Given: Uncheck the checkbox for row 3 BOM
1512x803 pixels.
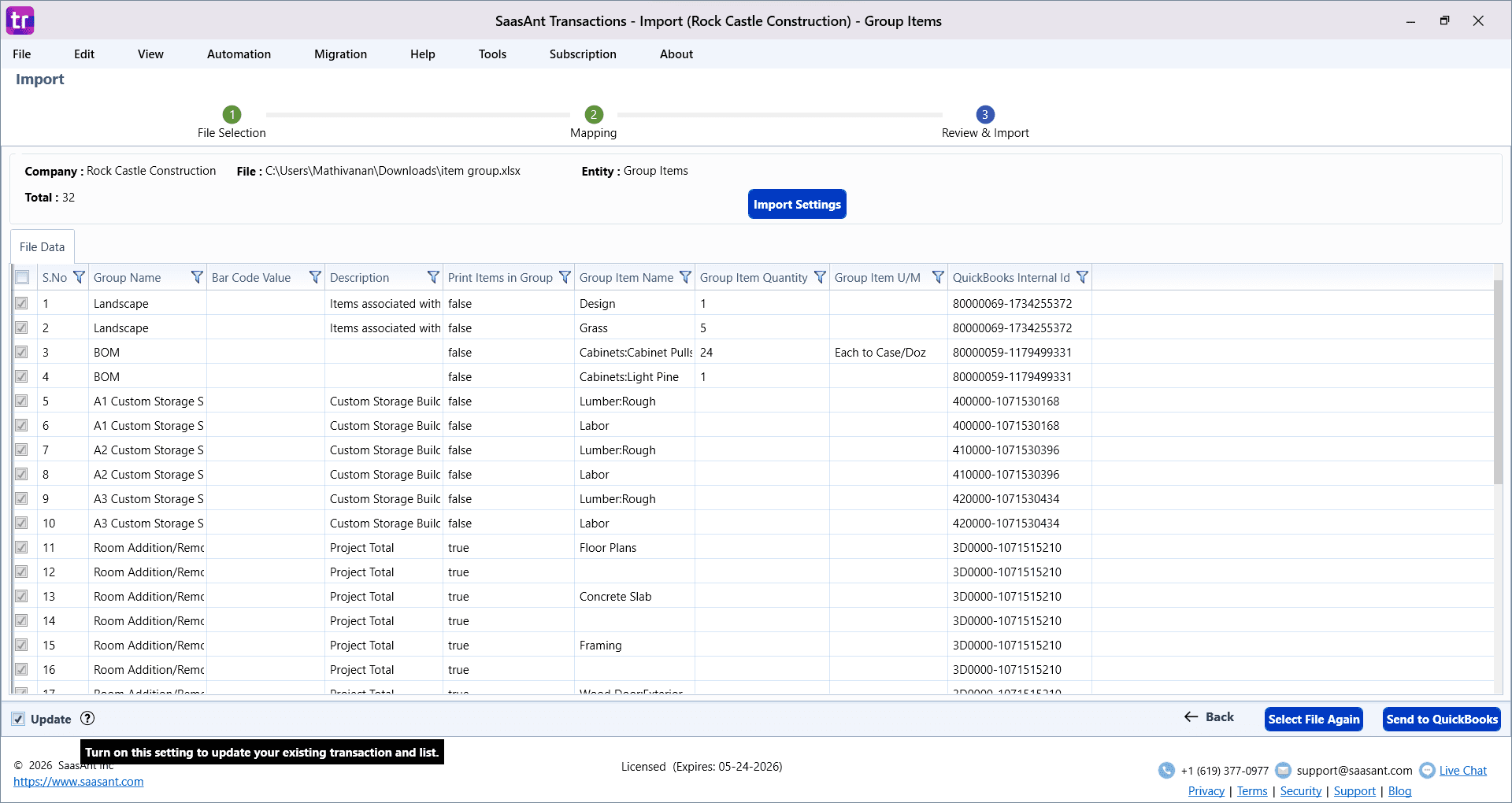Looking at the screenshot, I should coord(21,352).
